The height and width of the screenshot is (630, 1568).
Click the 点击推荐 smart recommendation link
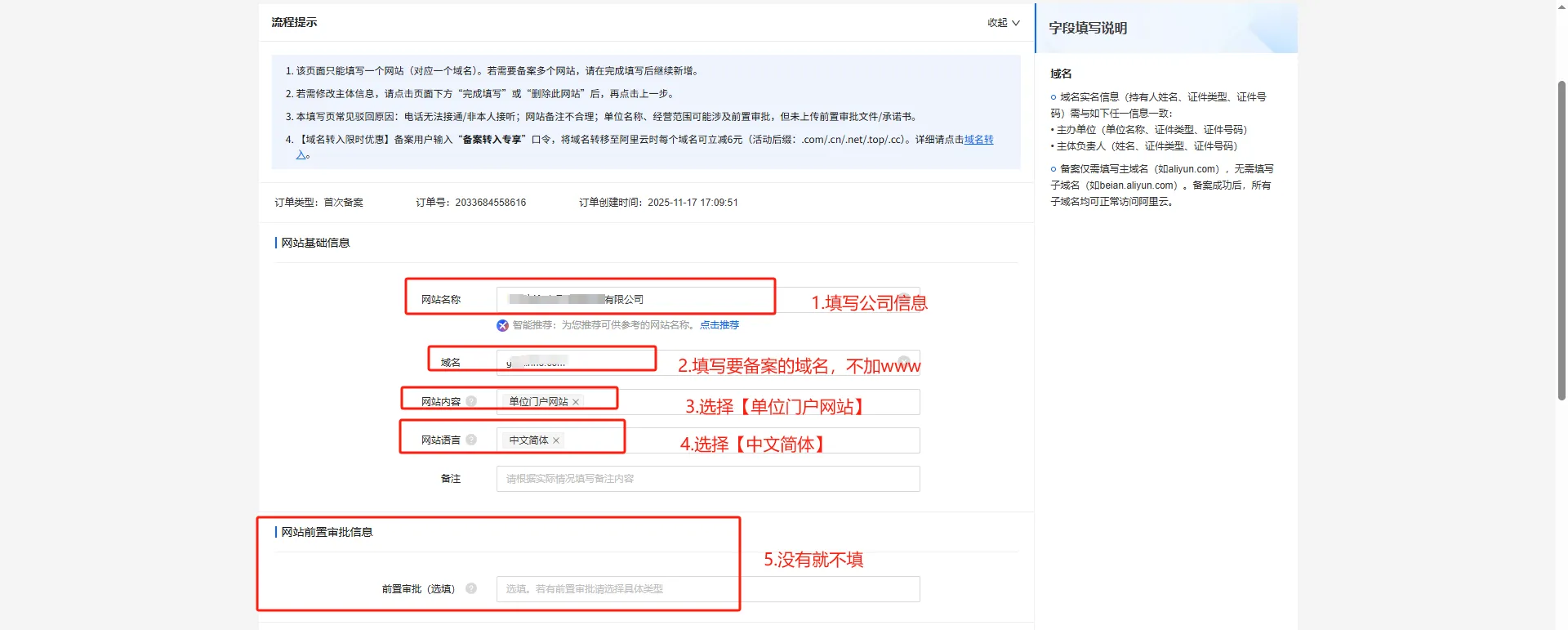click(x=719, y=325)
